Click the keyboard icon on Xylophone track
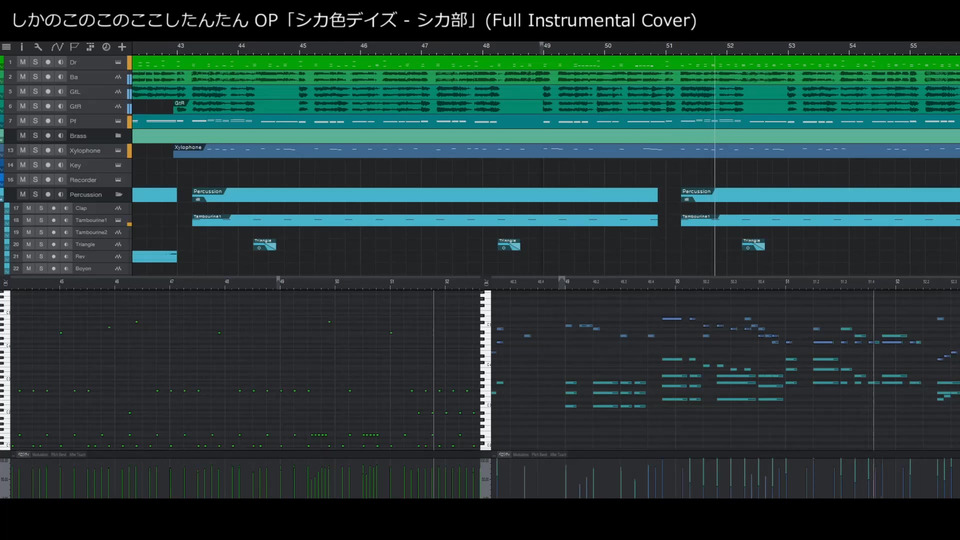 [x=118, y=150]
